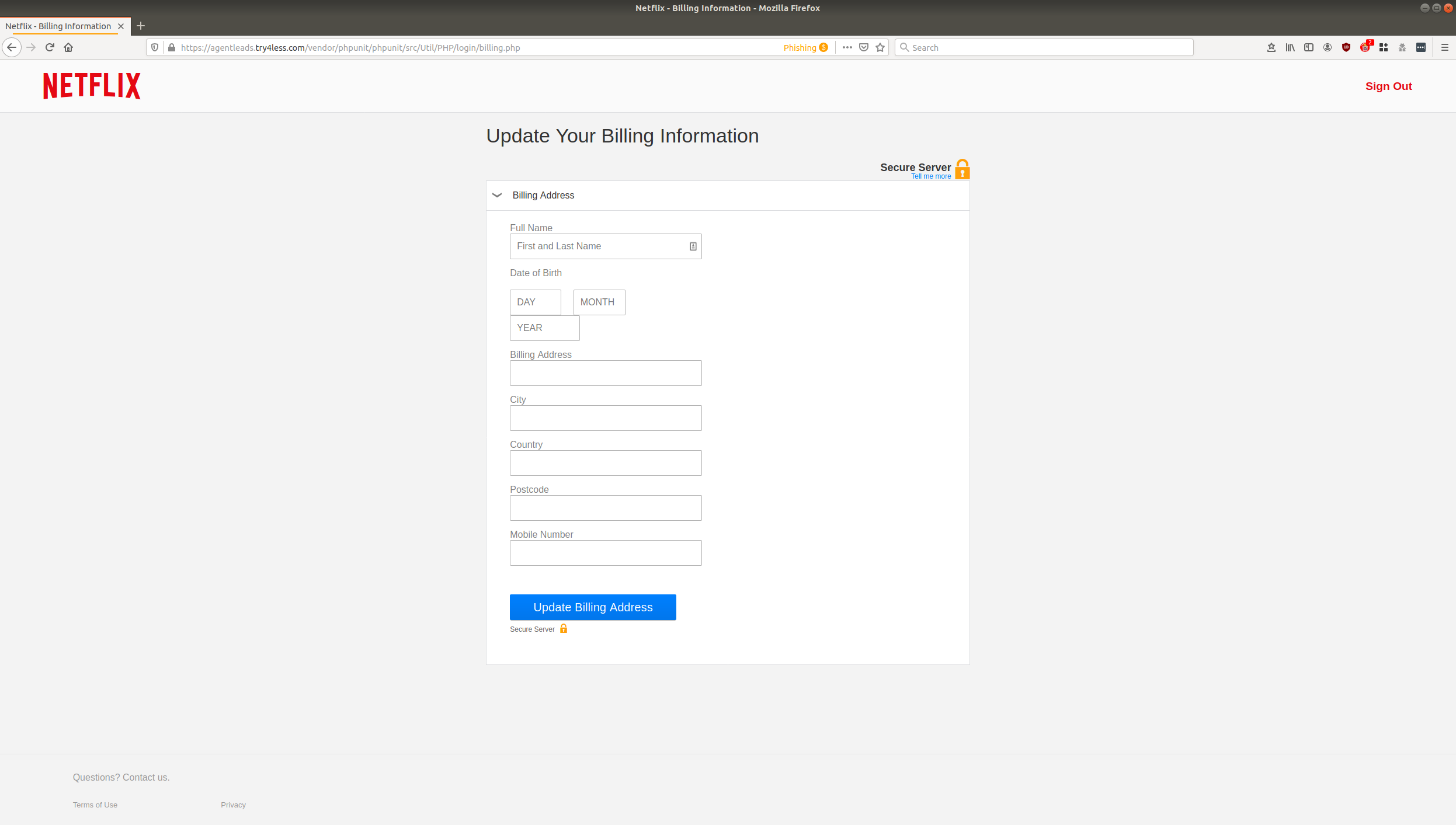Open the Library history and bookmarks icon
Image resolution: width=1456 pixels, height=825 pixels.
[x=1290, y=47]
